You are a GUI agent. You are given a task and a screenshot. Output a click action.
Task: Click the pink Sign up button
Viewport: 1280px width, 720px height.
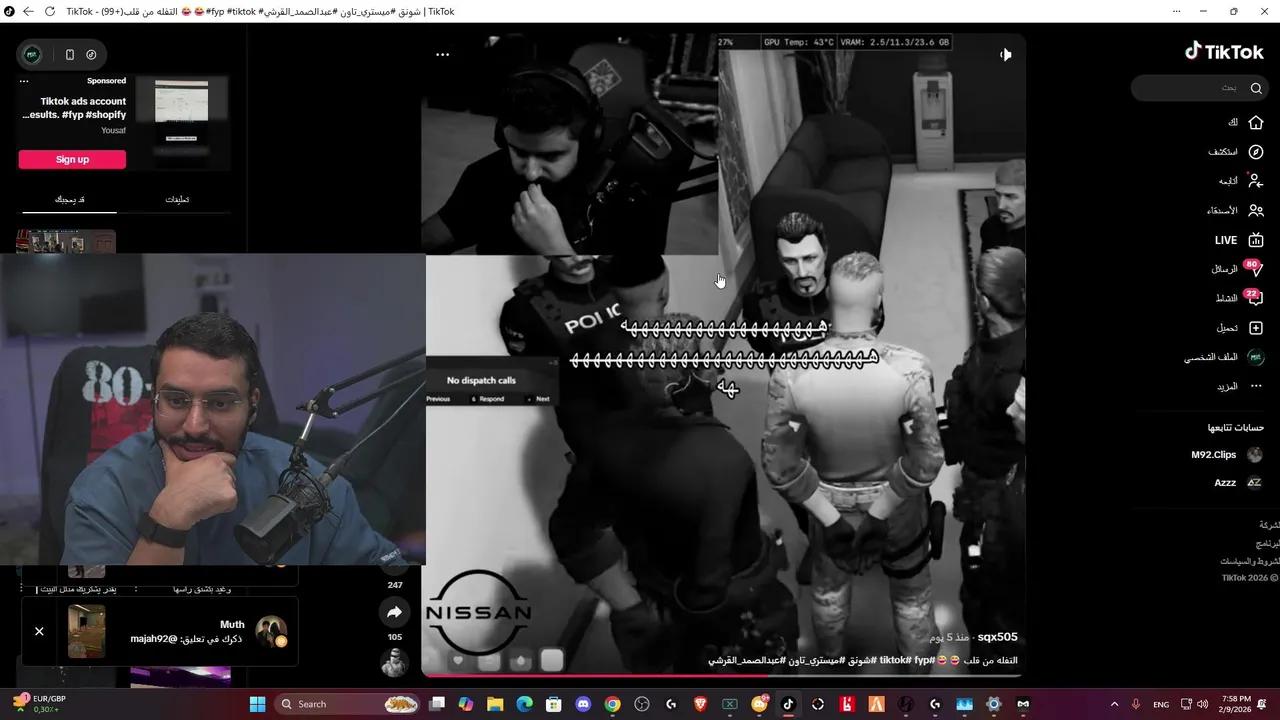(72, 159)
